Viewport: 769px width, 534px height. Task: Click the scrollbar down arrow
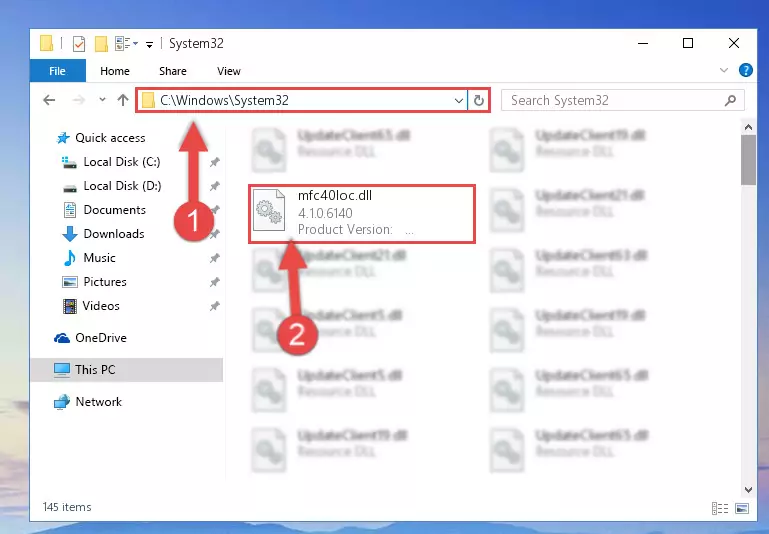click(748, 489)
